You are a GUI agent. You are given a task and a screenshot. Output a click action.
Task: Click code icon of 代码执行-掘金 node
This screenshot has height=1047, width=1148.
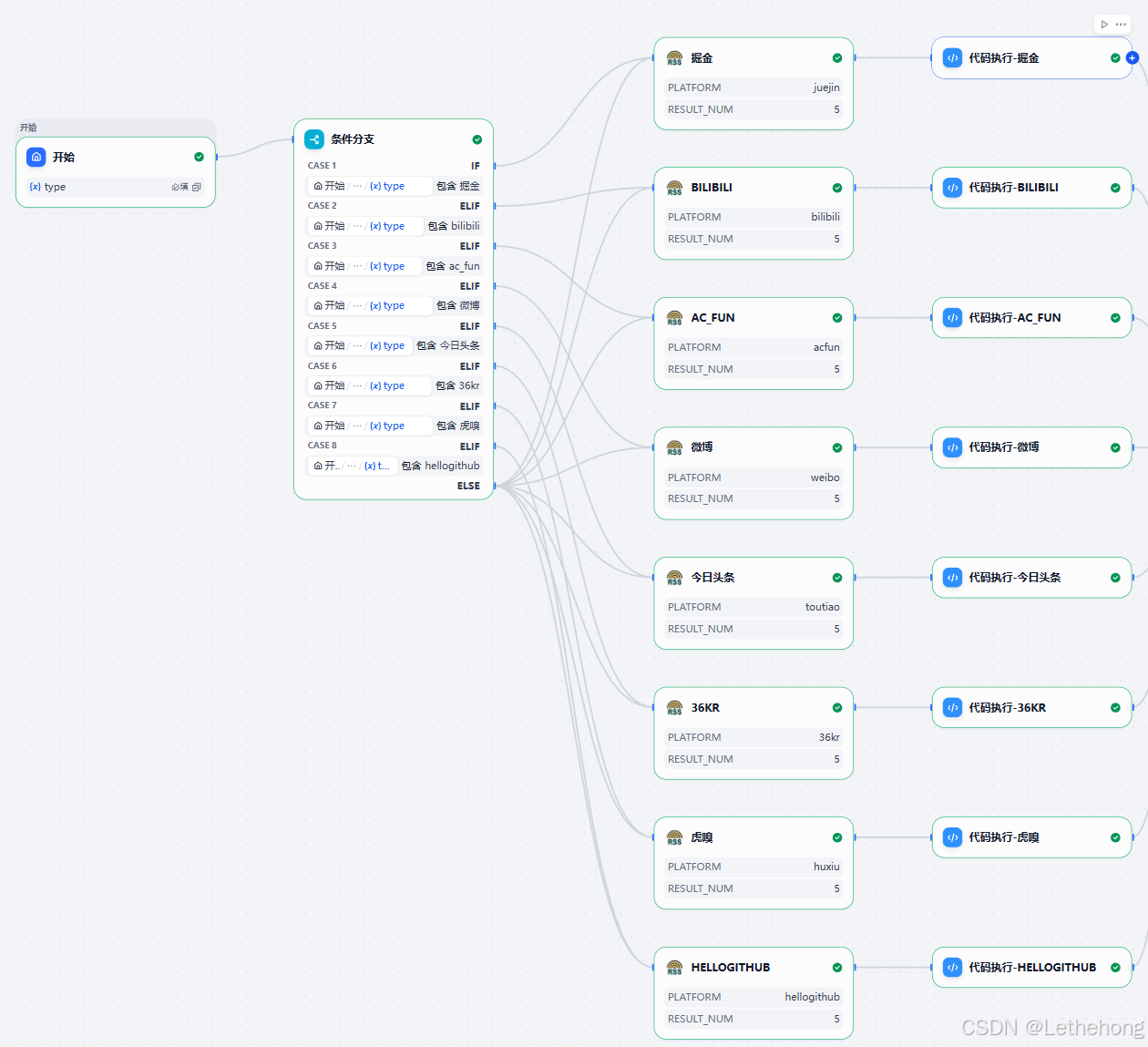point(952,57)
